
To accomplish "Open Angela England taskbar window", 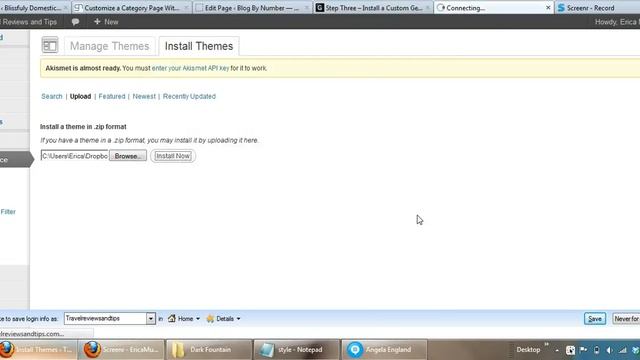I will [384, 350].
